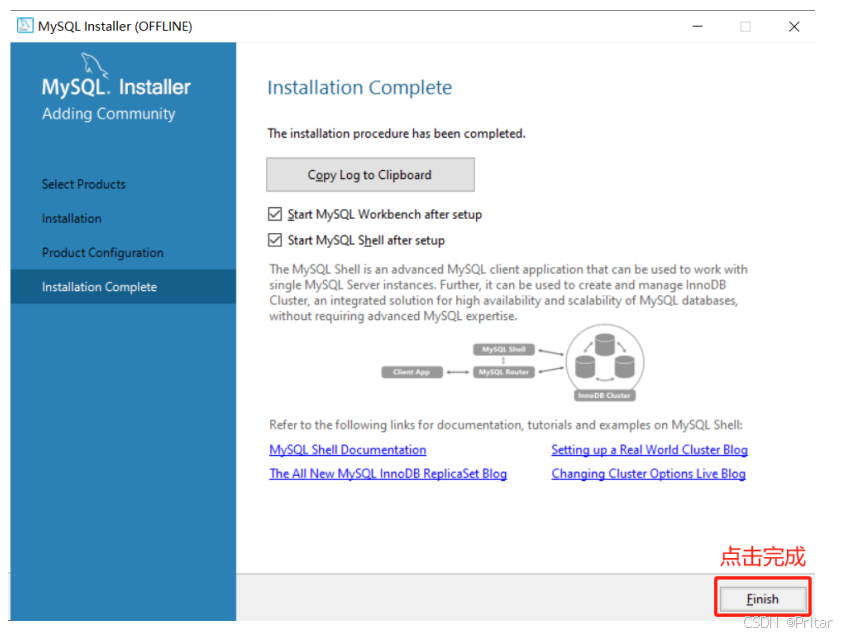Open The All New MySQL InnoDB ReplicaSet Blog
This screenshot has width=845, height=638.
click(x=388, y=474)
